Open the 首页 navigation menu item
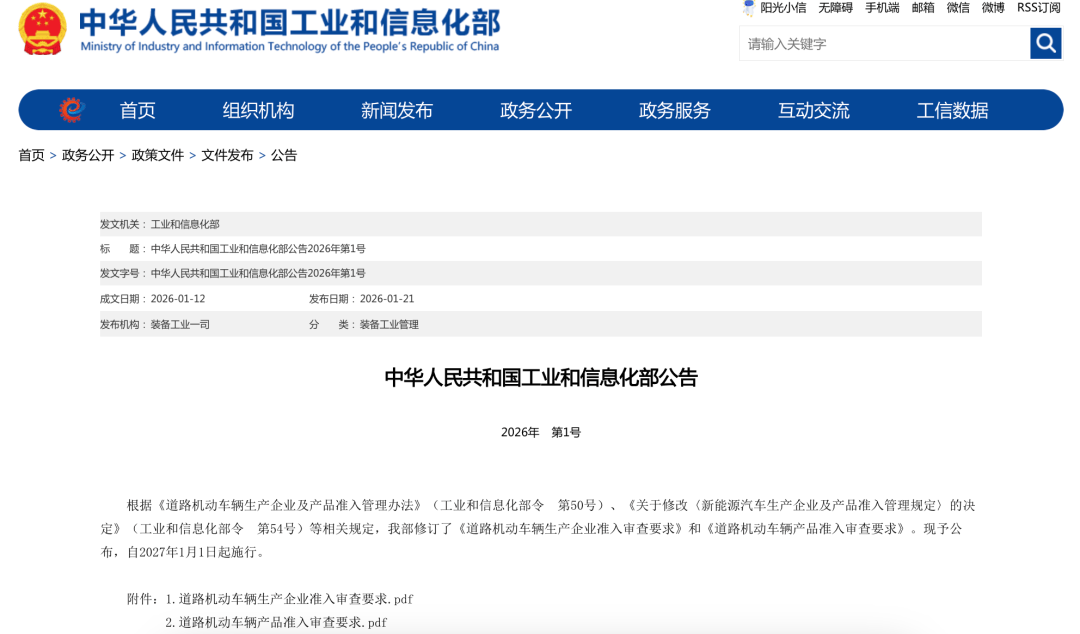 tap(138, 110)
